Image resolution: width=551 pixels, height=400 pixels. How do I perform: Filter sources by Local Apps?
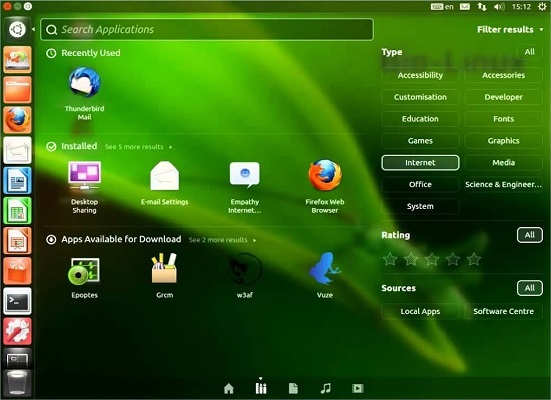coord(420,311)
